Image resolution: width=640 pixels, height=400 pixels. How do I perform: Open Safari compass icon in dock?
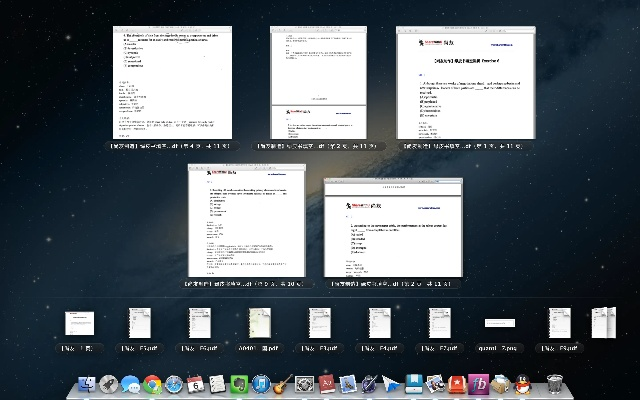174,384
